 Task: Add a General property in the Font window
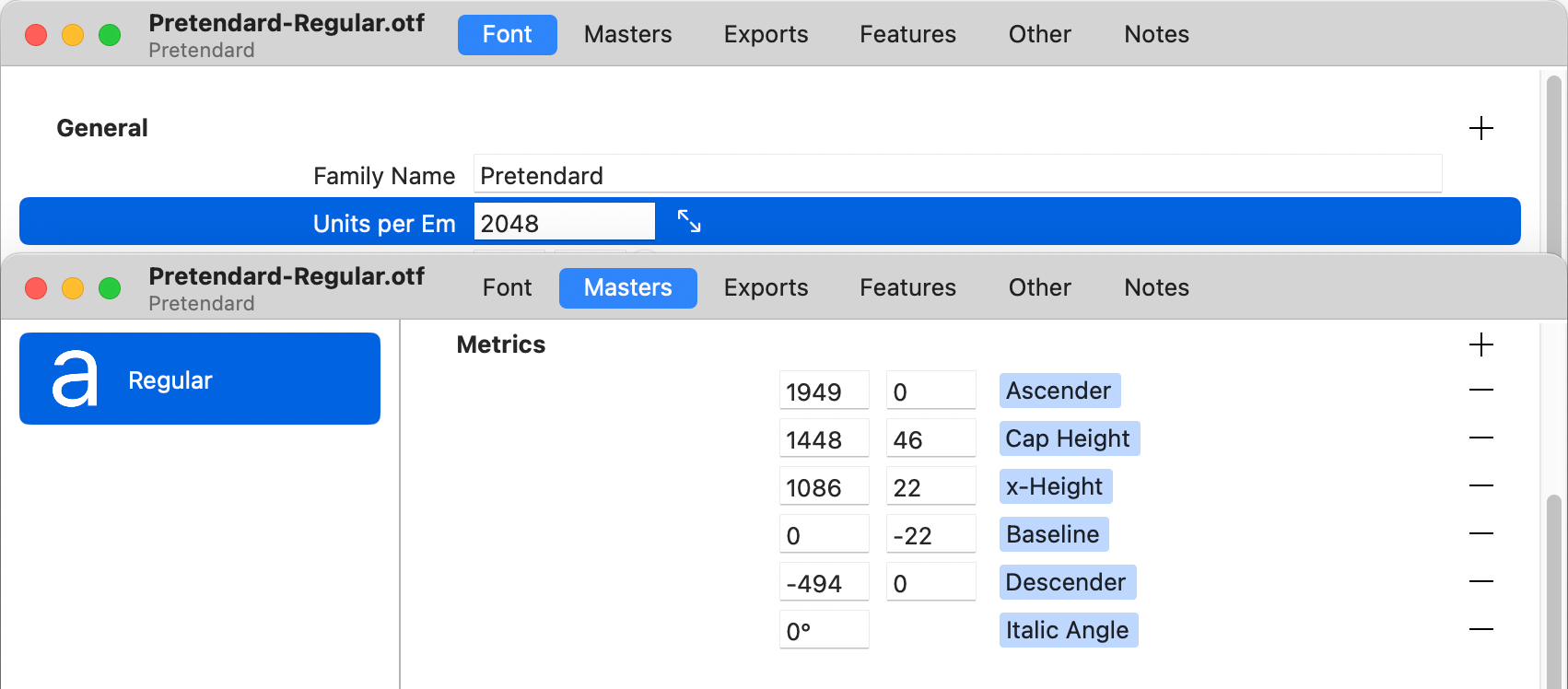tap(1480, 128)
